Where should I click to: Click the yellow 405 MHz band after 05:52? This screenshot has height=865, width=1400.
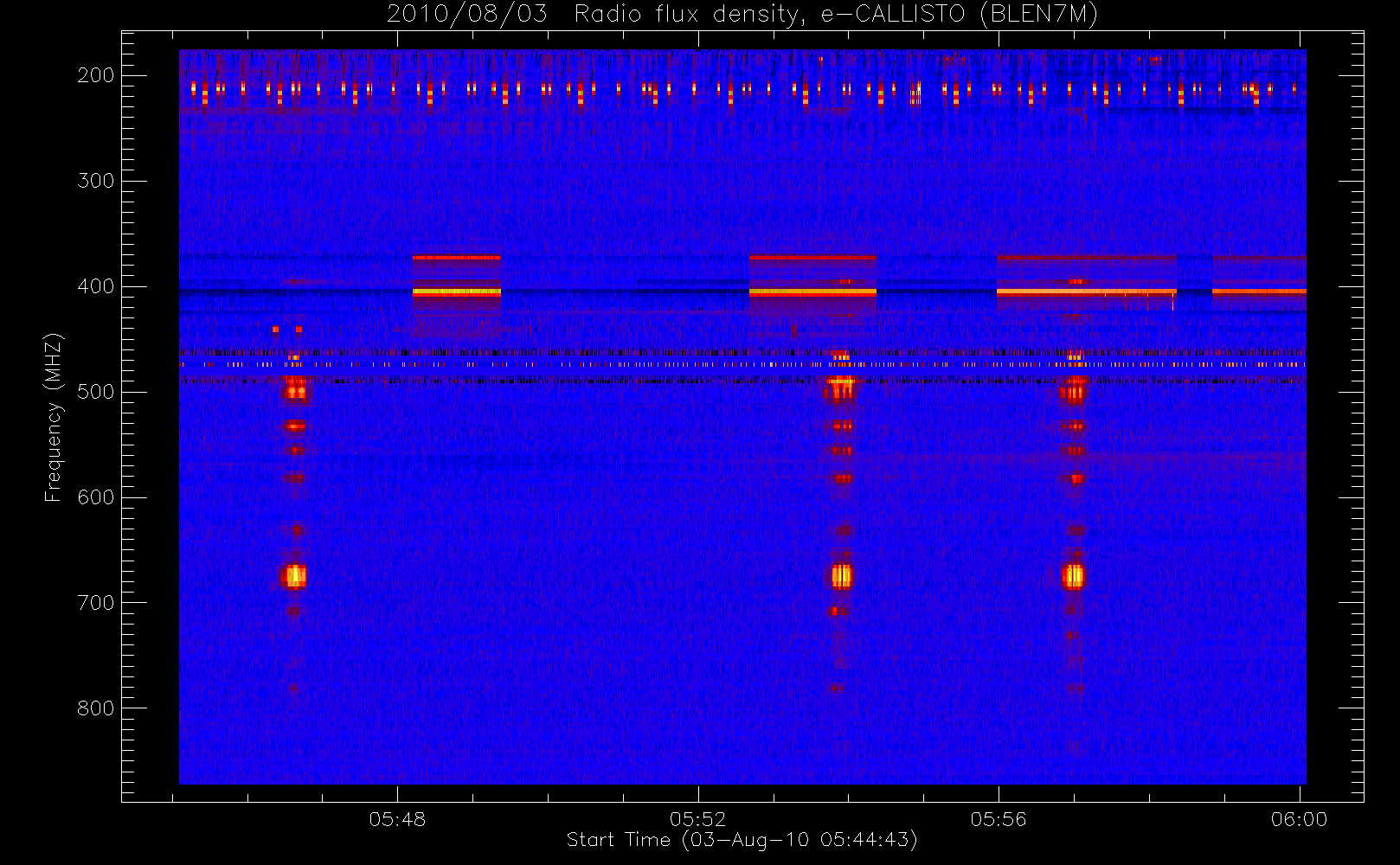point(812,292)
